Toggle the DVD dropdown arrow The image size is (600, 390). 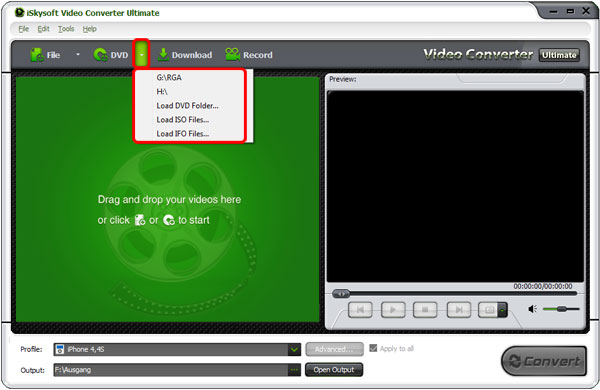pyautogui.click(x=142, y=55)
